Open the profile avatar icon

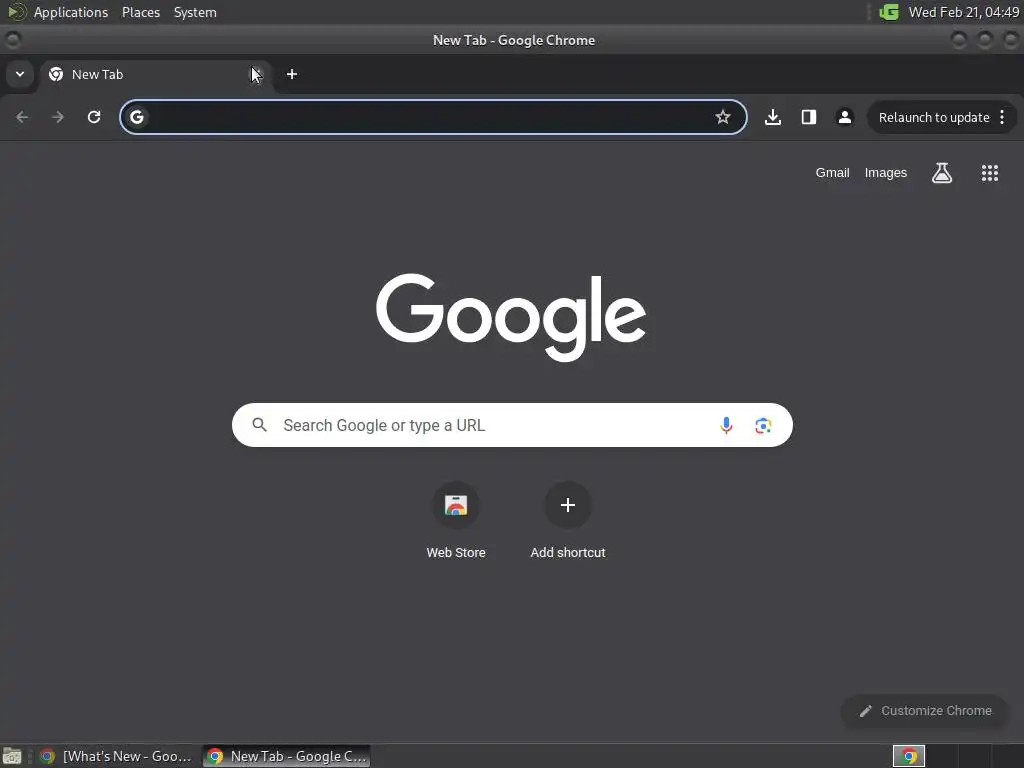click(x=844, y=117)
